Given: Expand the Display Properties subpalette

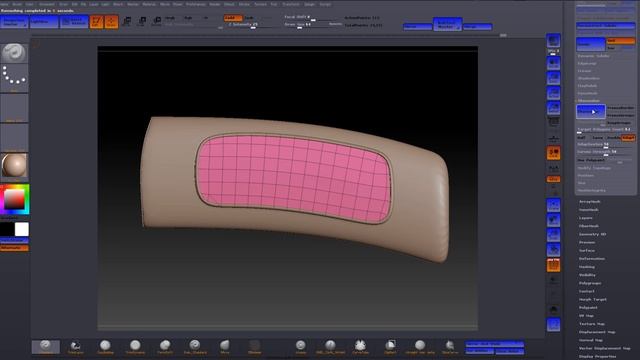Looking at the screenshot, I should pos(598,356).
